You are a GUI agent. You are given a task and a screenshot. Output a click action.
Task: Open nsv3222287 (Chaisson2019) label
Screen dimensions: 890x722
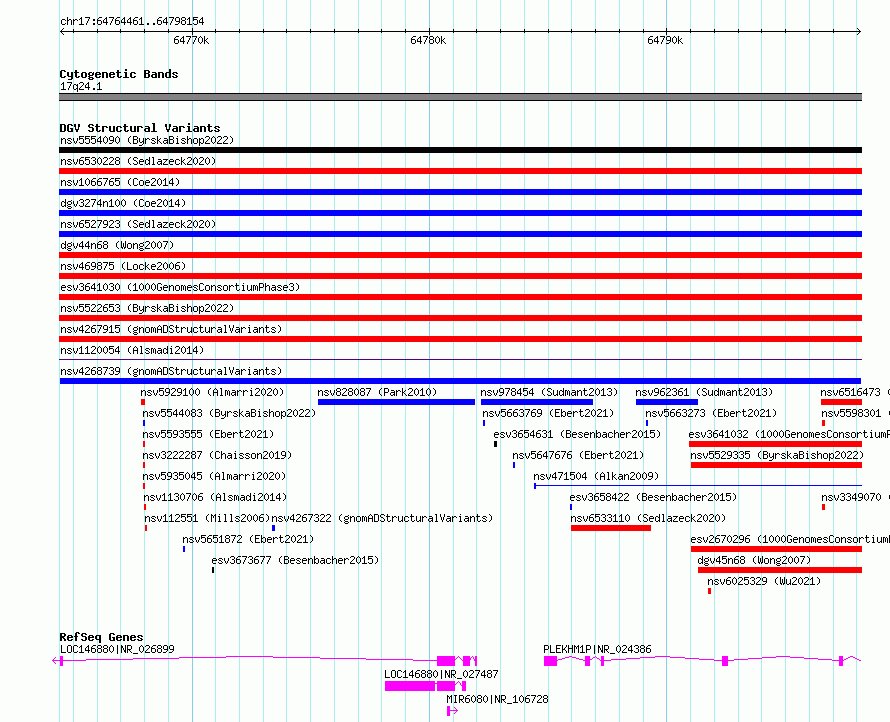[x=217, y=455]
